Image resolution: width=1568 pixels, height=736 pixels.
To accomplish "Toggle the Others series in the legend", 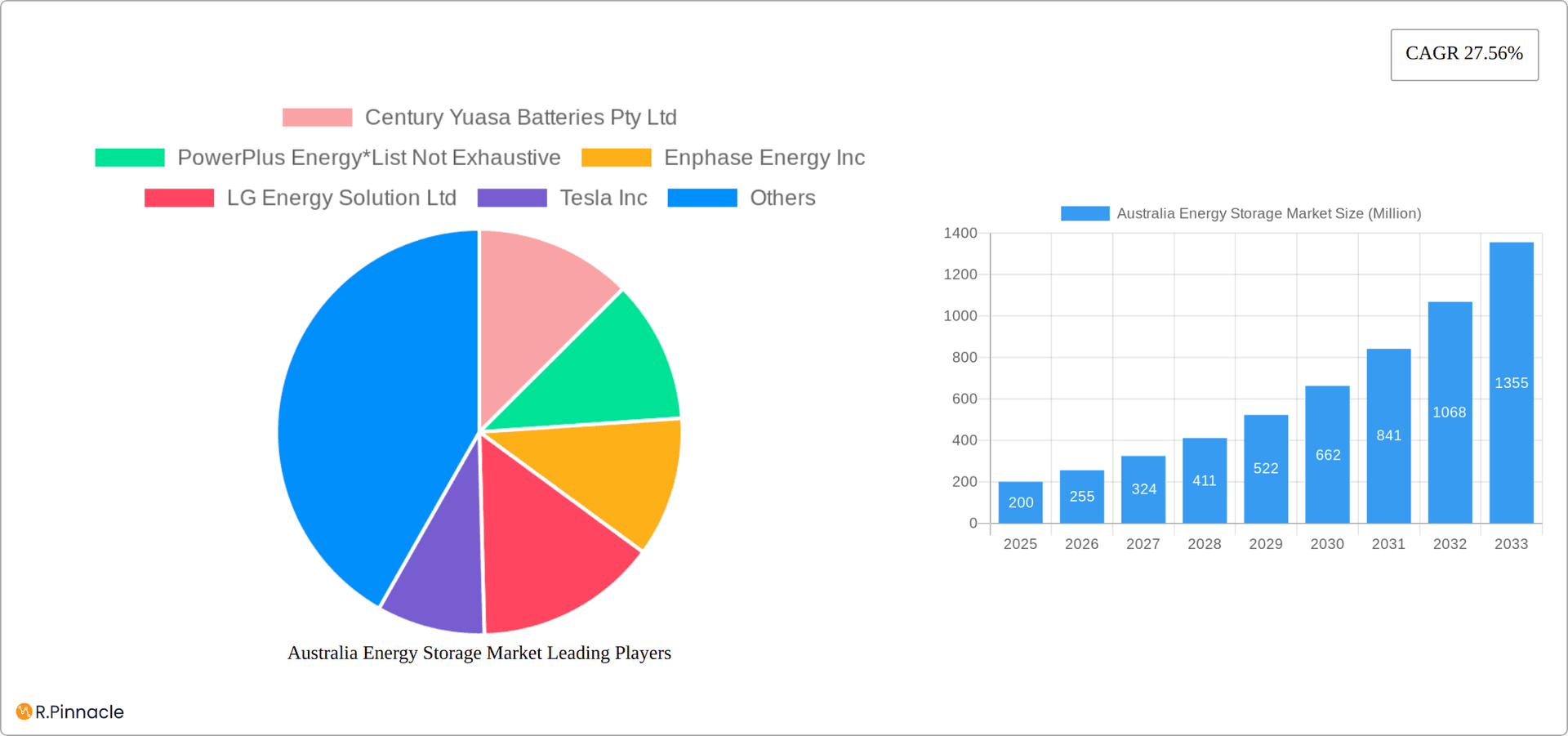I will pyautogui.click(x=782, y=198).
